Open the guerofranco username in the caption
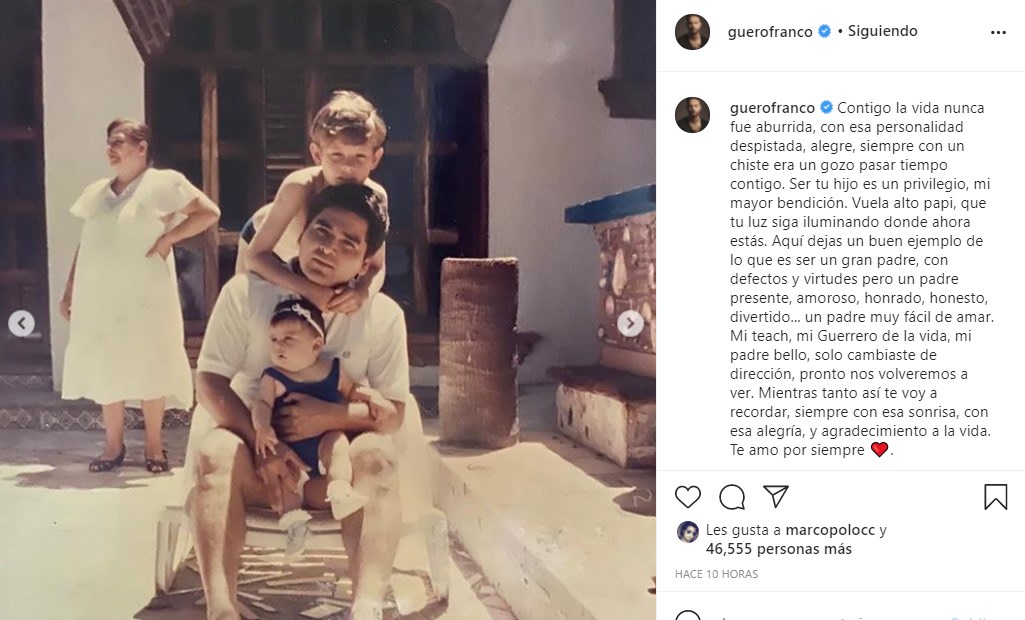1025x620 pixels. pos(773,108)
